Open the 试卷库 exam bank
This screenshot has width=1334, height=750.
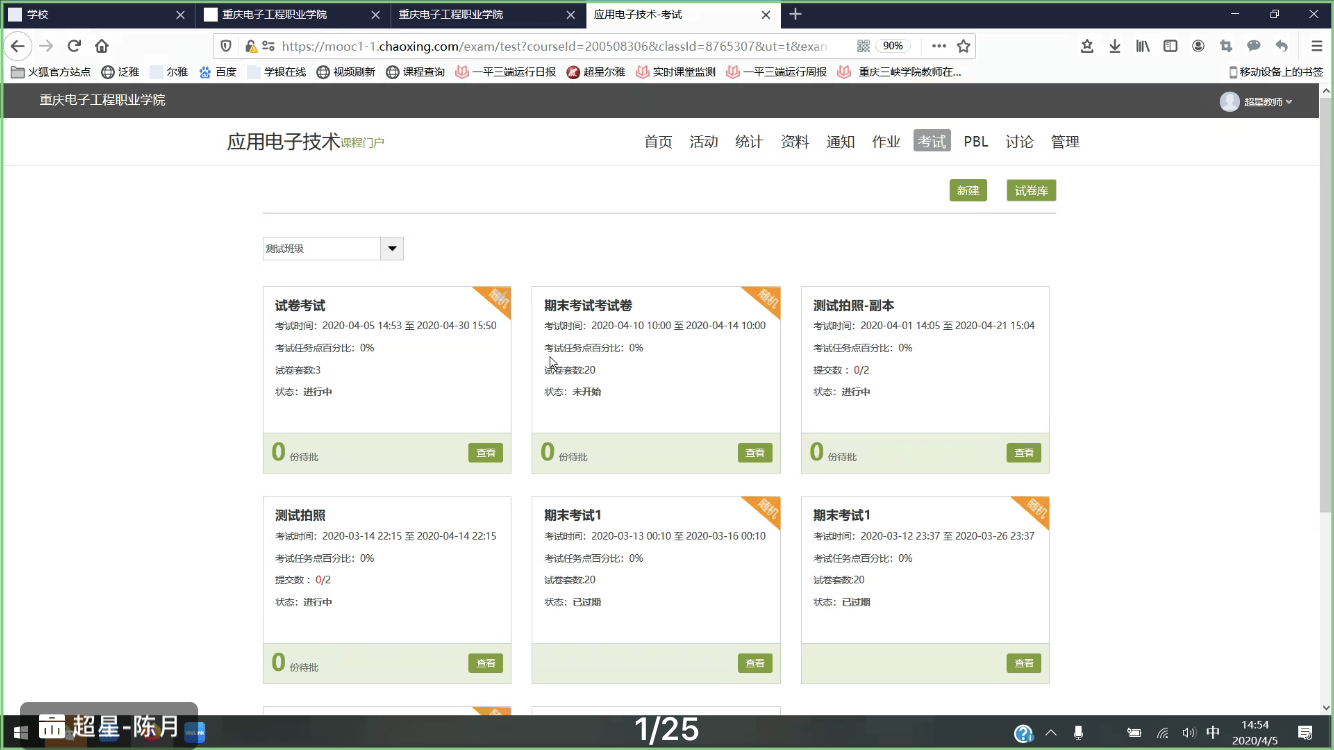(1030, 190)
